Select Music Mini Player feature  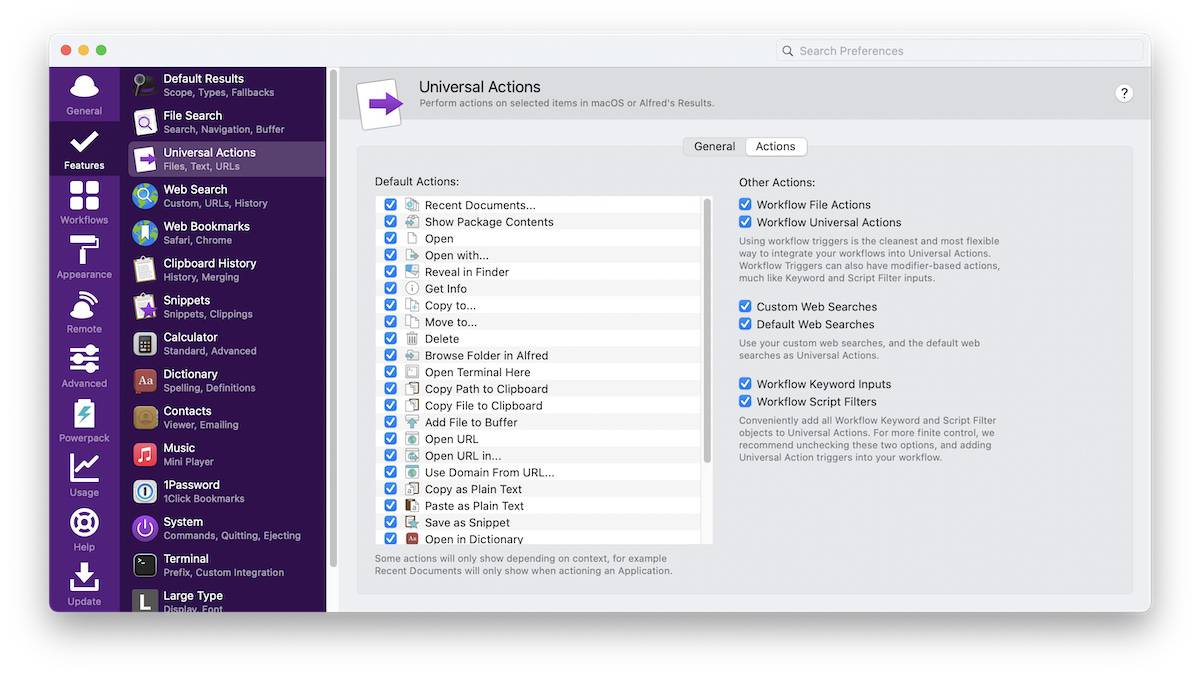226,455
